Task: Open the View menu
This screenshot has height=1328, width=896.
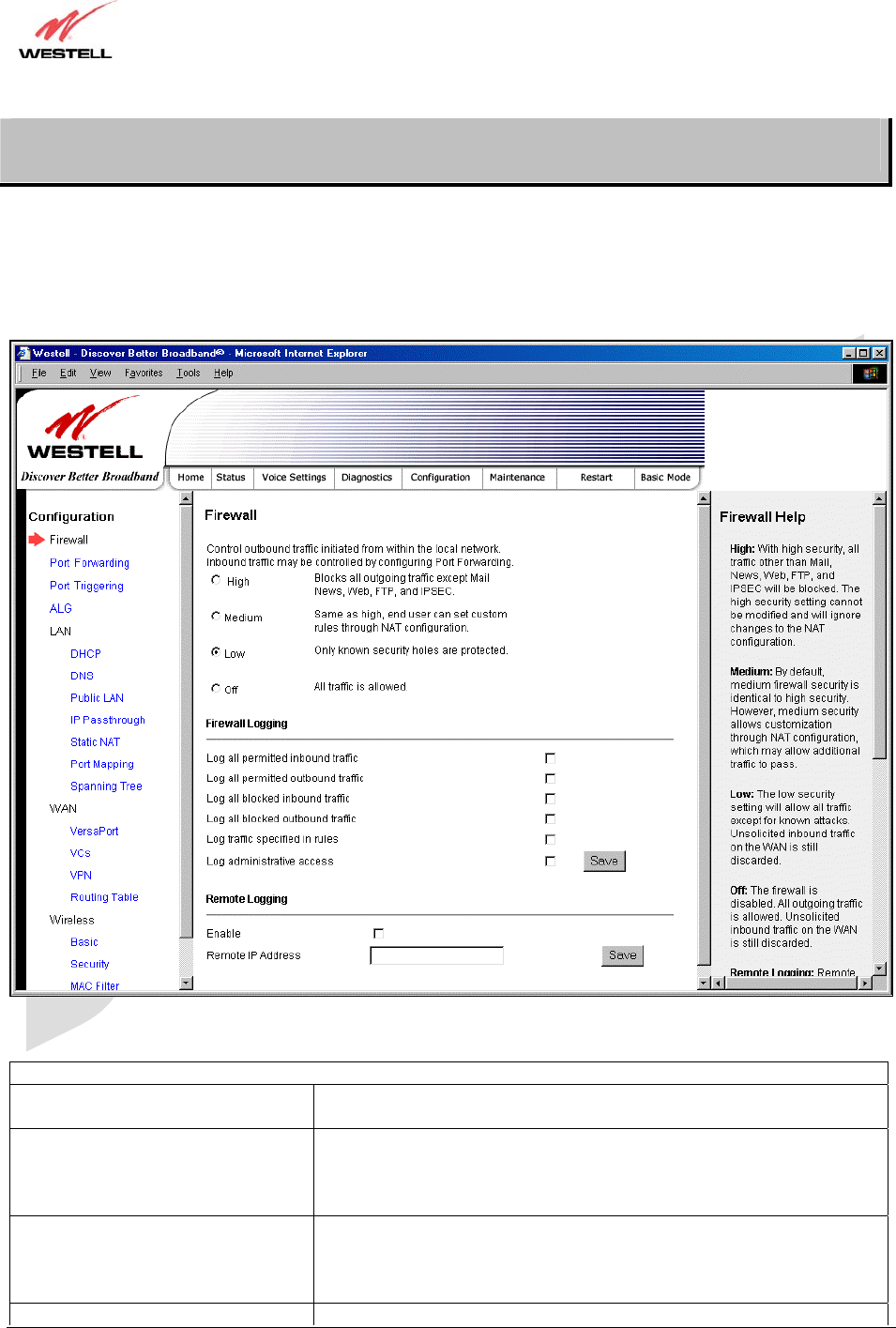Action: point(100,373)
